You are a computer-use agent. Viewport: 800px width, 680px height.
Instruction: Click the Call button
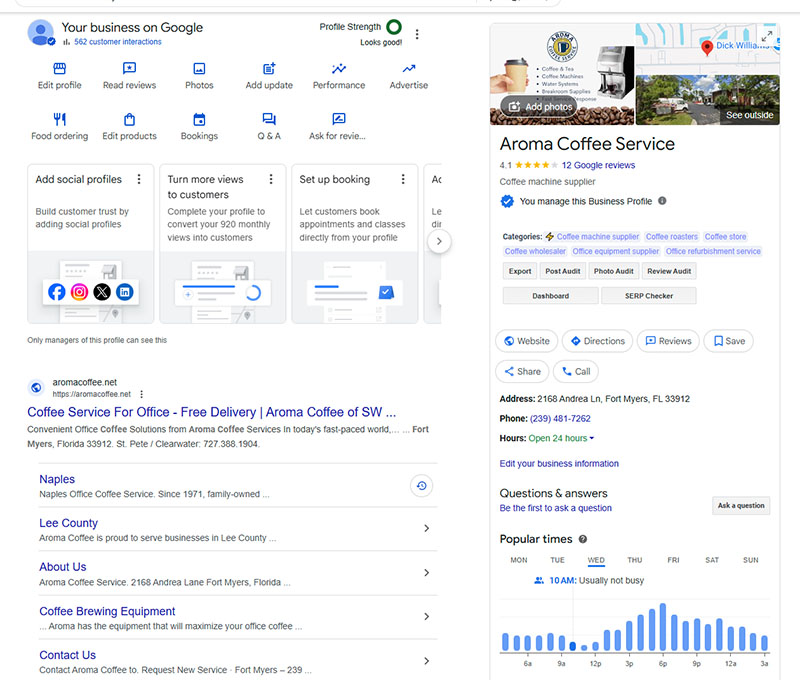point(576,371)
